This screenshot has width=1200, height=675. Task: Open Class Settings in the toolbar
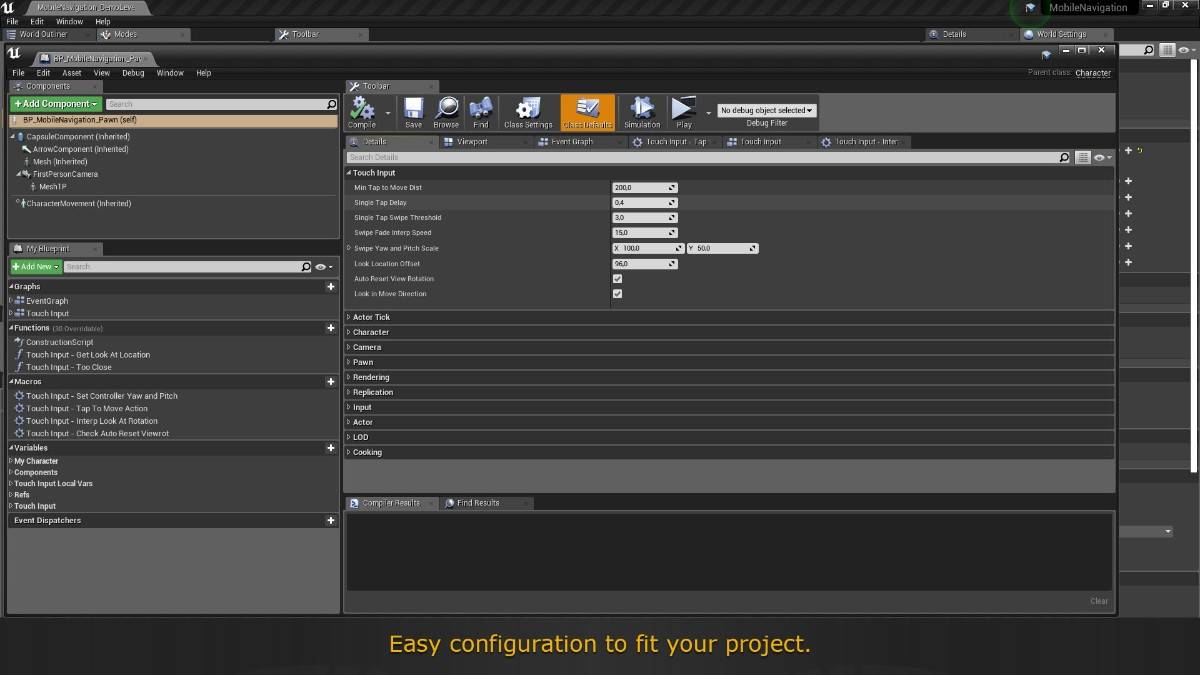pyautogui.click(x=528, y=112)
